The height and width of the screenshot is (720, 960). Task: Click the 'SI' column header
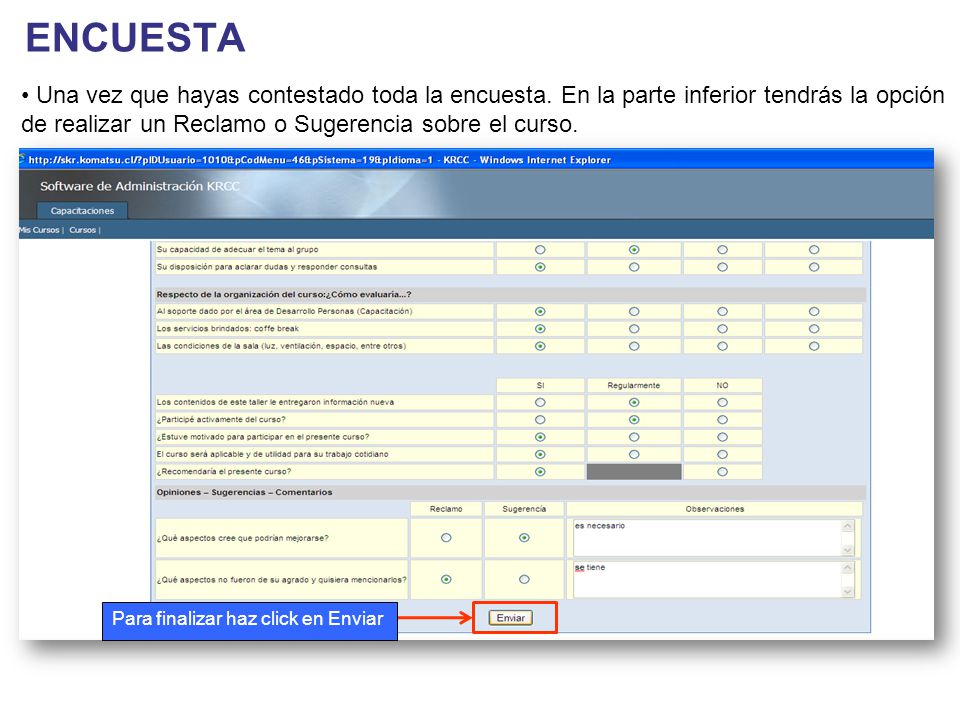coord(540,385)
